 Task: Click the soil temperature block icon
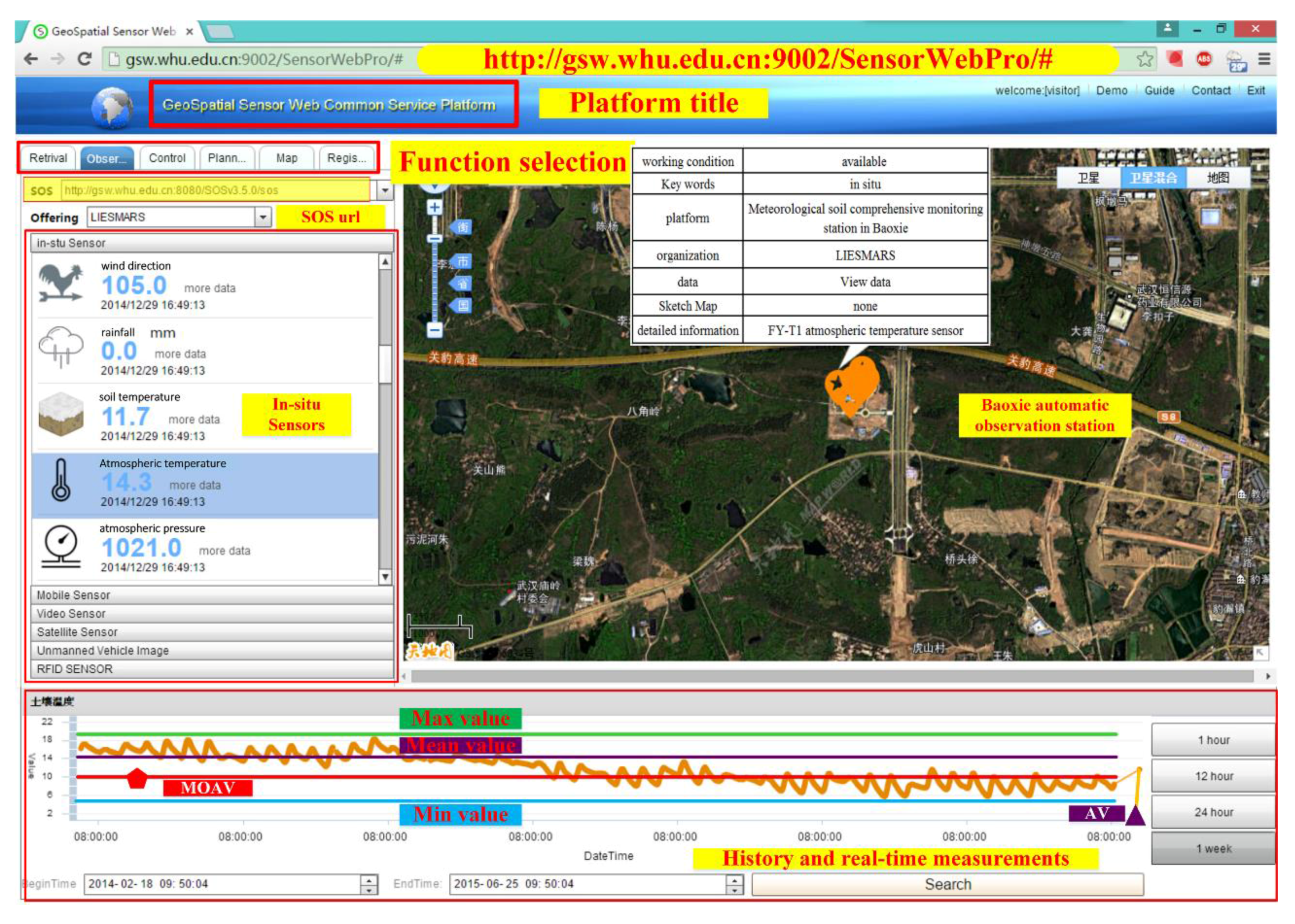click(60, 413)
